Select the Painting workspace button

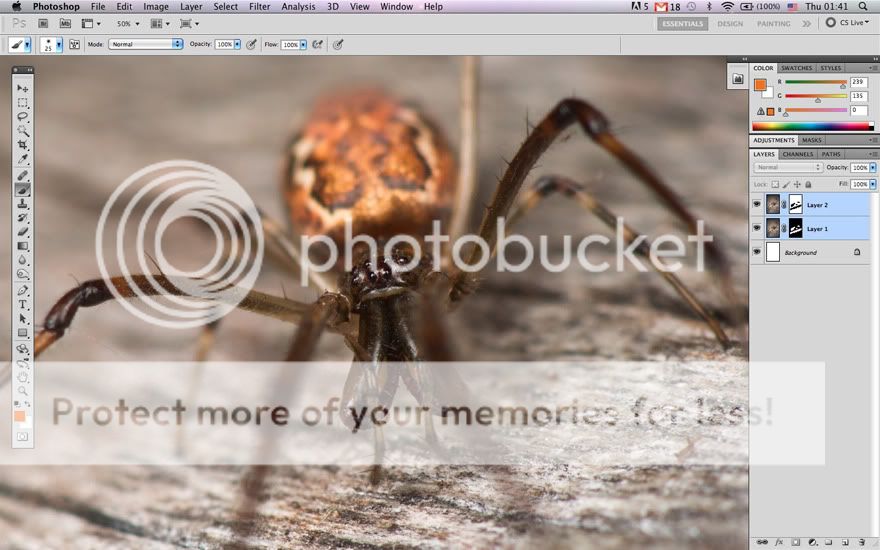click(x=773, y=24)
